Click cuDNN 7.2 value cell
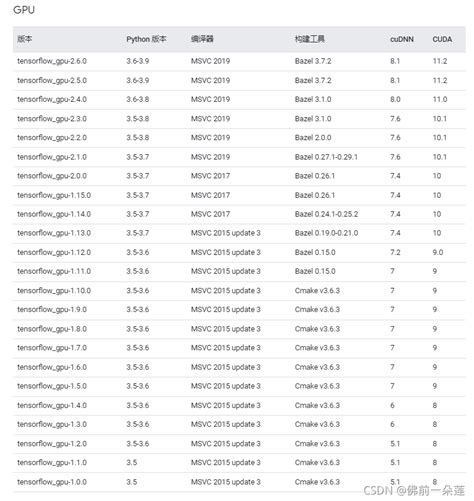474x501 pixels. coord(395,253)
